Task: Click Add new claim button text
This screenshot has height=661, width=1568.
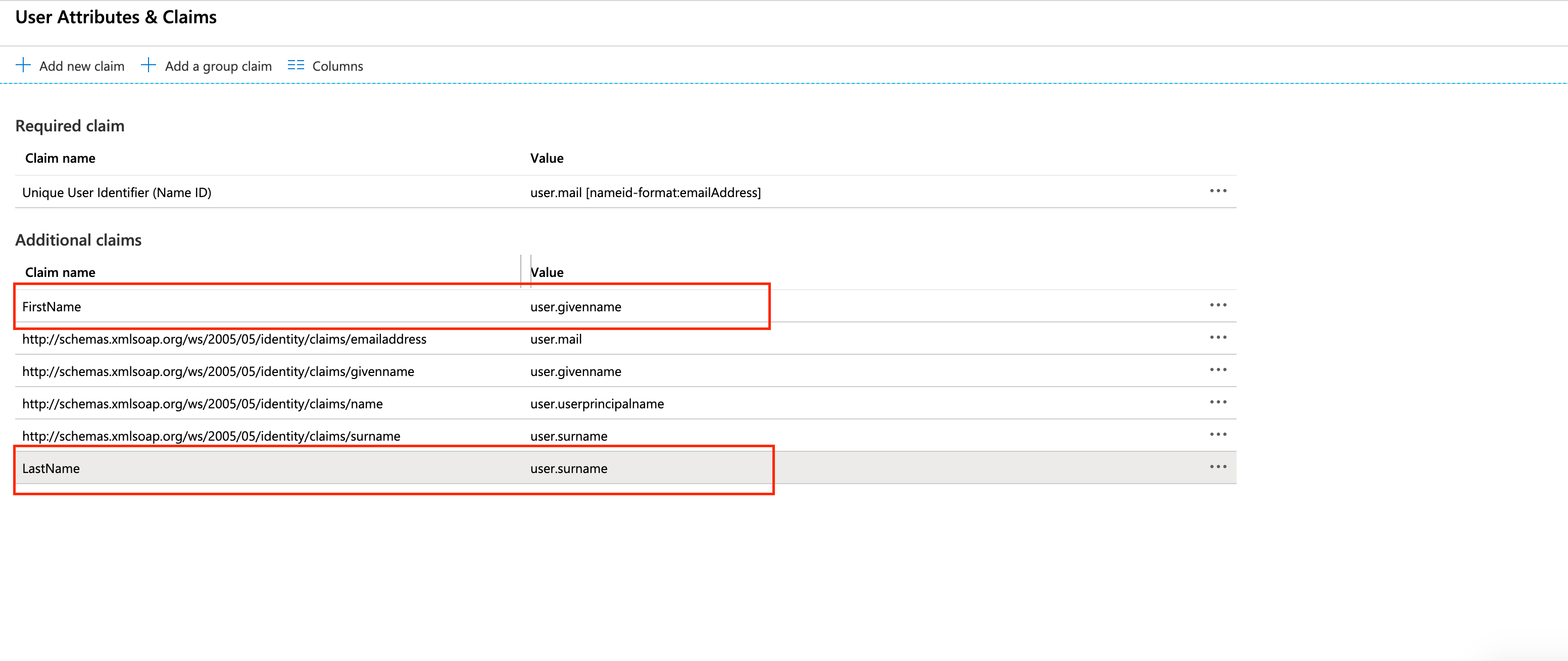Action: (81, 66)
